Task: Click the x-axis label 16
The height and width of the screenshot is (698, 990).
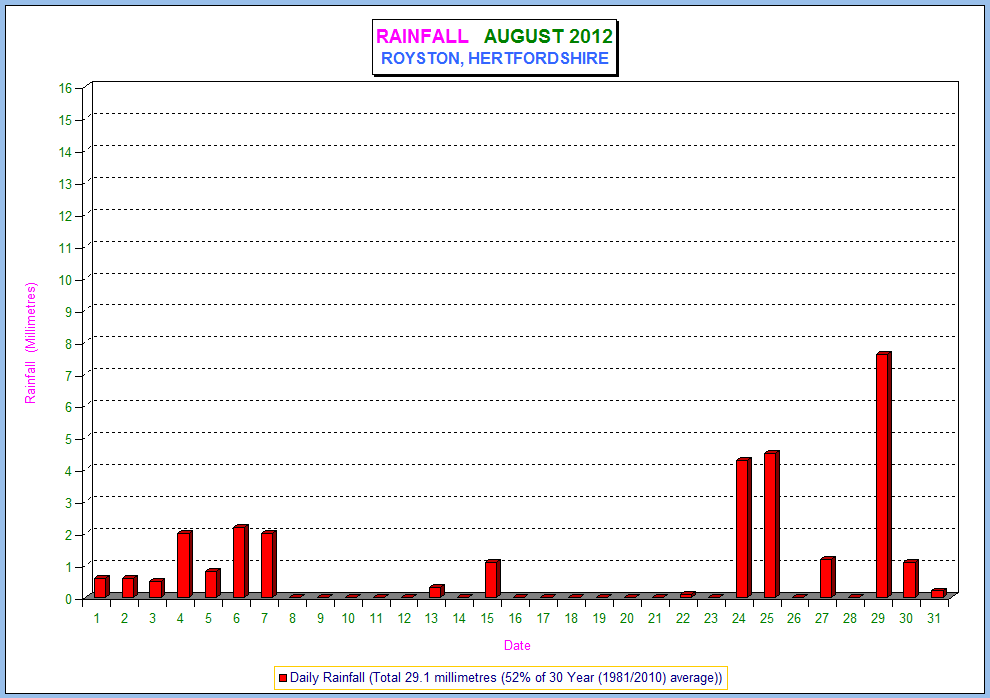Action: [515, 619]
